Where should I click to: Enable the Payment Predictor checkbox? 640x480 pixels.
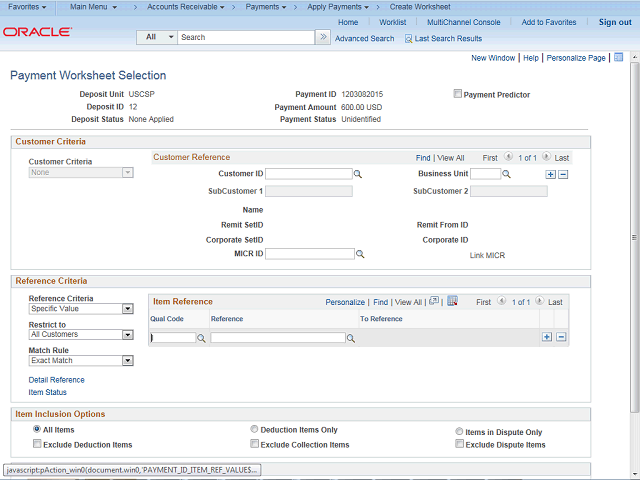pyautogui.click(x=458, y=95)
